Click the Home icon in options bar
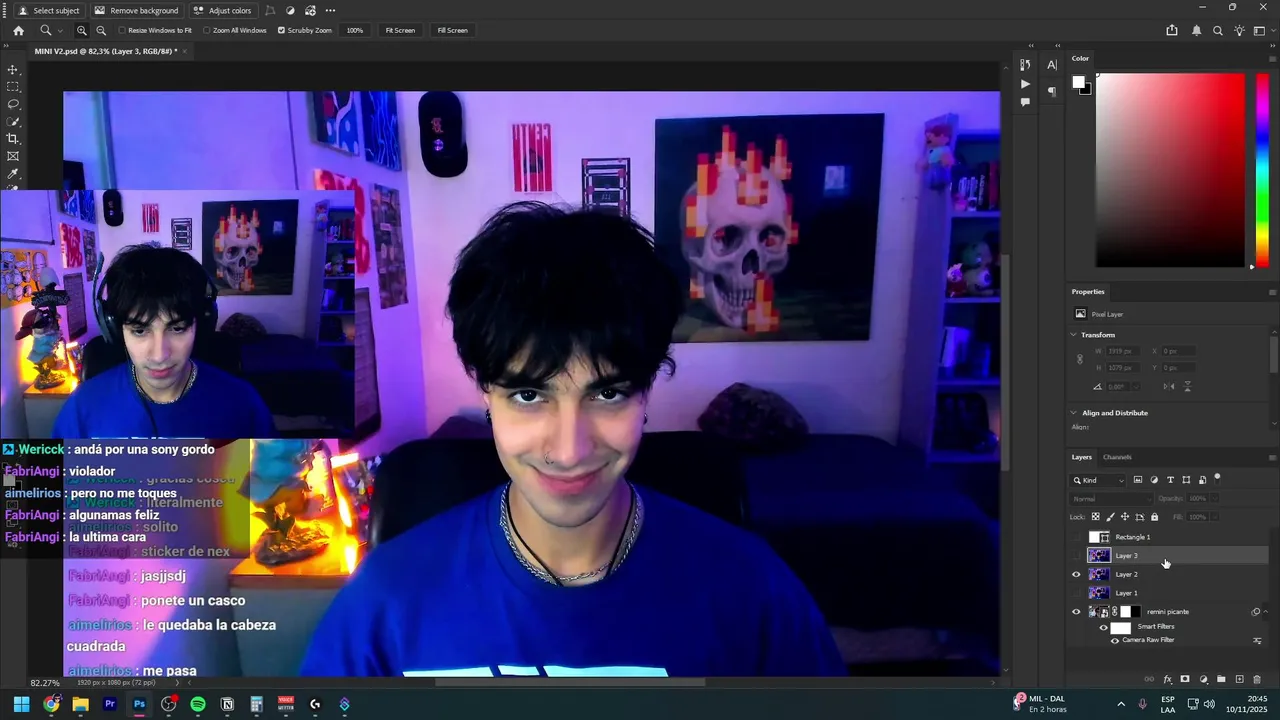The height and width of the screenshot is (720, 1280). coord(18,30)
